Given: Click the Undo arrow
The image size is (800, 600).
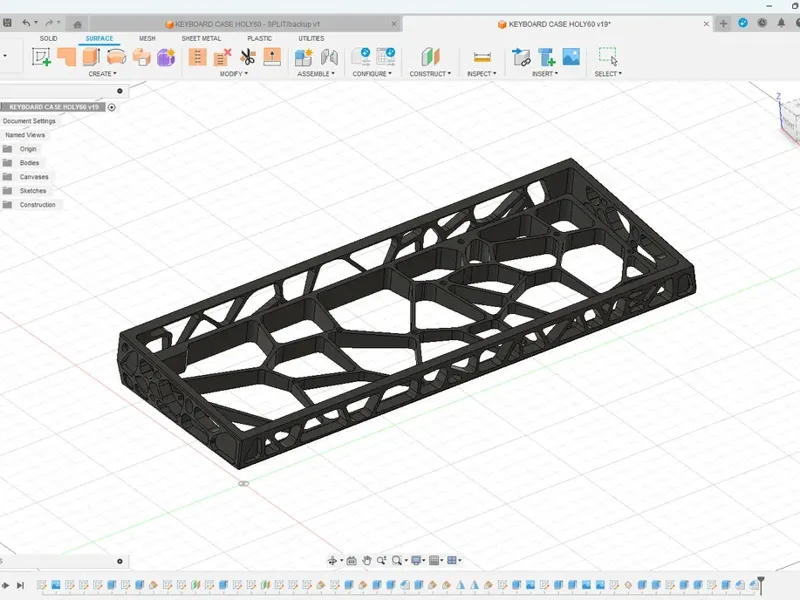Looking at the screenshot, I should (x=26, y=23).
